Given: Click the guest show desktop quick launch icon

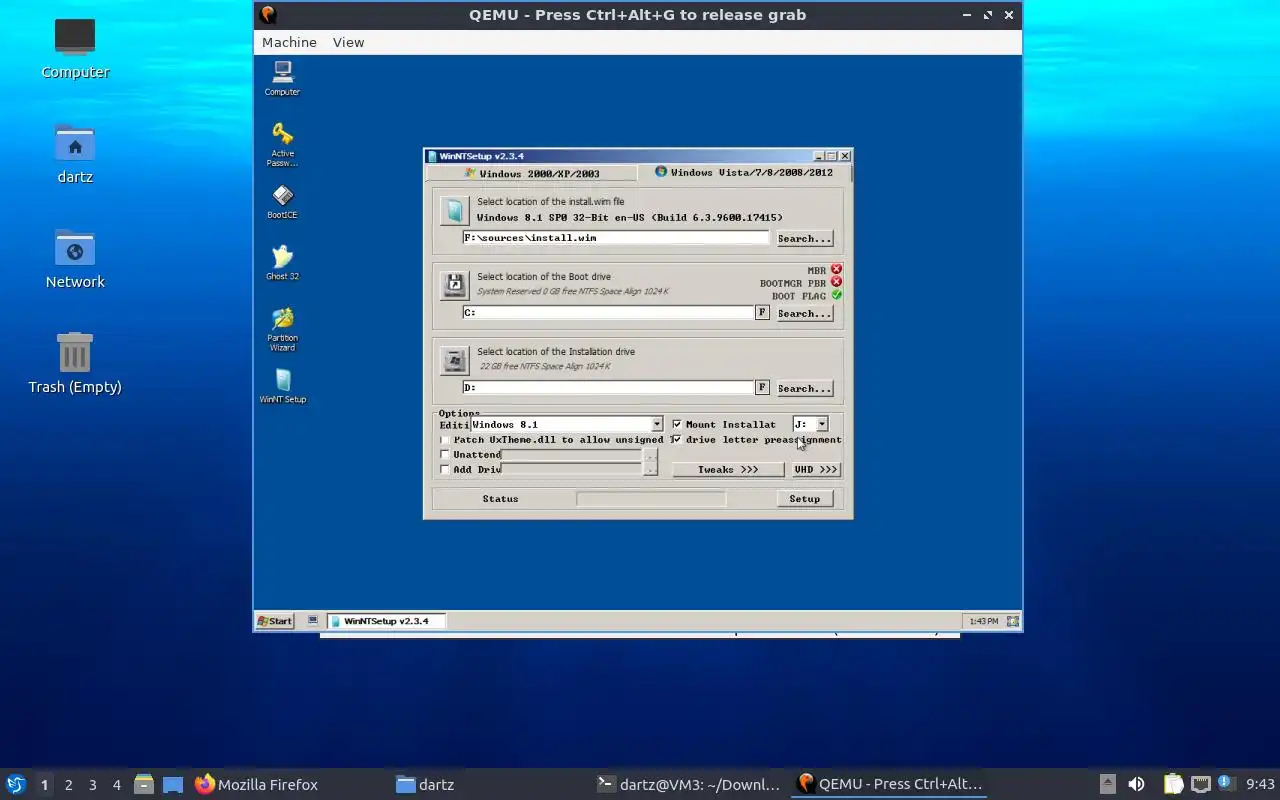Looking at the screenshot, I should pyautogui.click(x=313, y=621).
